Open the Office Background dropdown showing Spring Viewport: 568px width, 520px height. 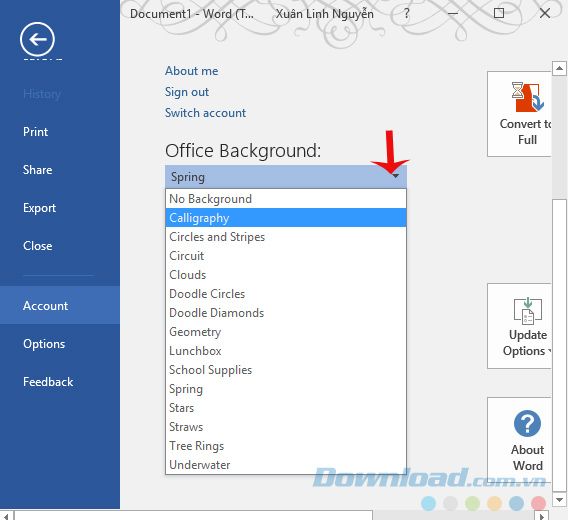286,177
